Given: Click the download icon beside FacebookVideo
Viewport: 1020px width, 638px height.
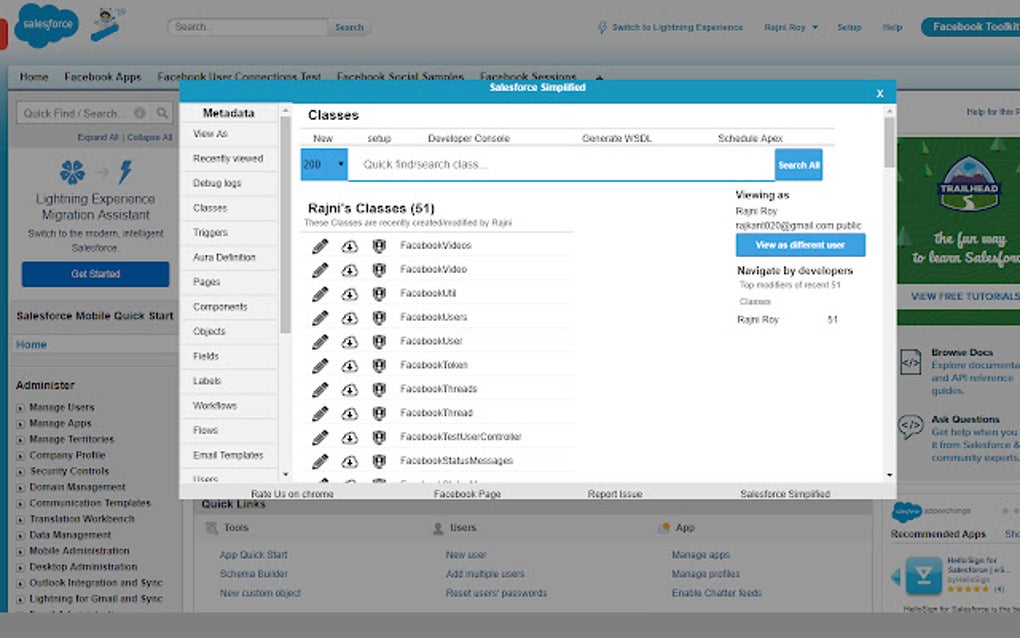Looking at the screenshot, I should 349,270.
